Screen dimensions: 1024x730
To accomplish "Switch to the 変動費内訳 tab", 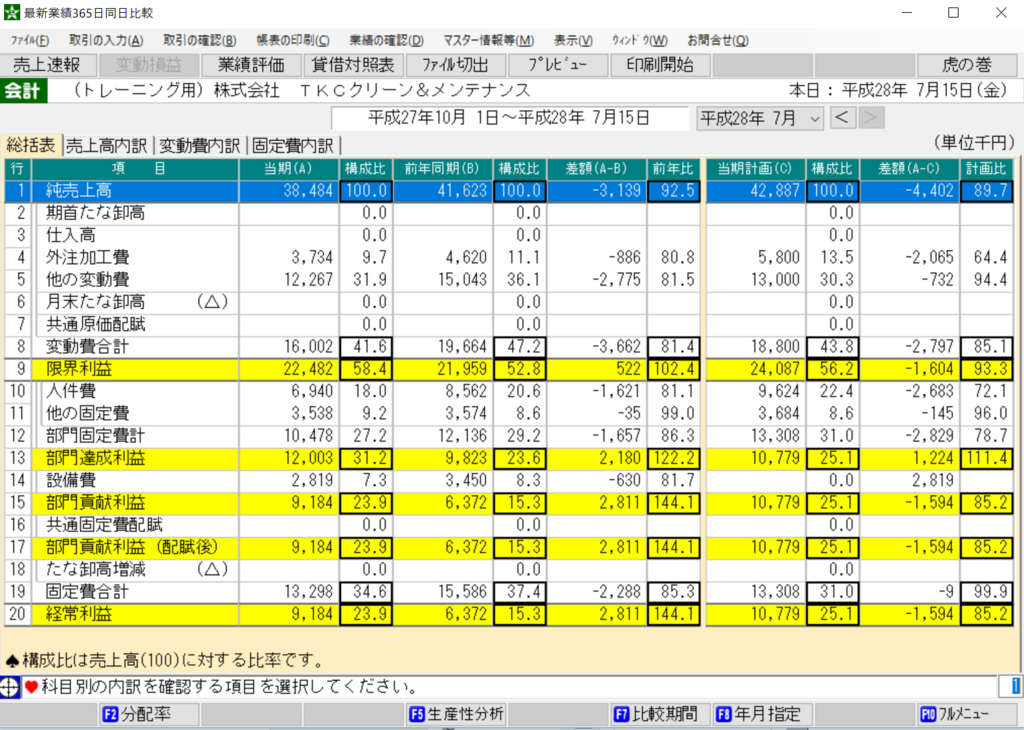I will click(x=200, y=146).
